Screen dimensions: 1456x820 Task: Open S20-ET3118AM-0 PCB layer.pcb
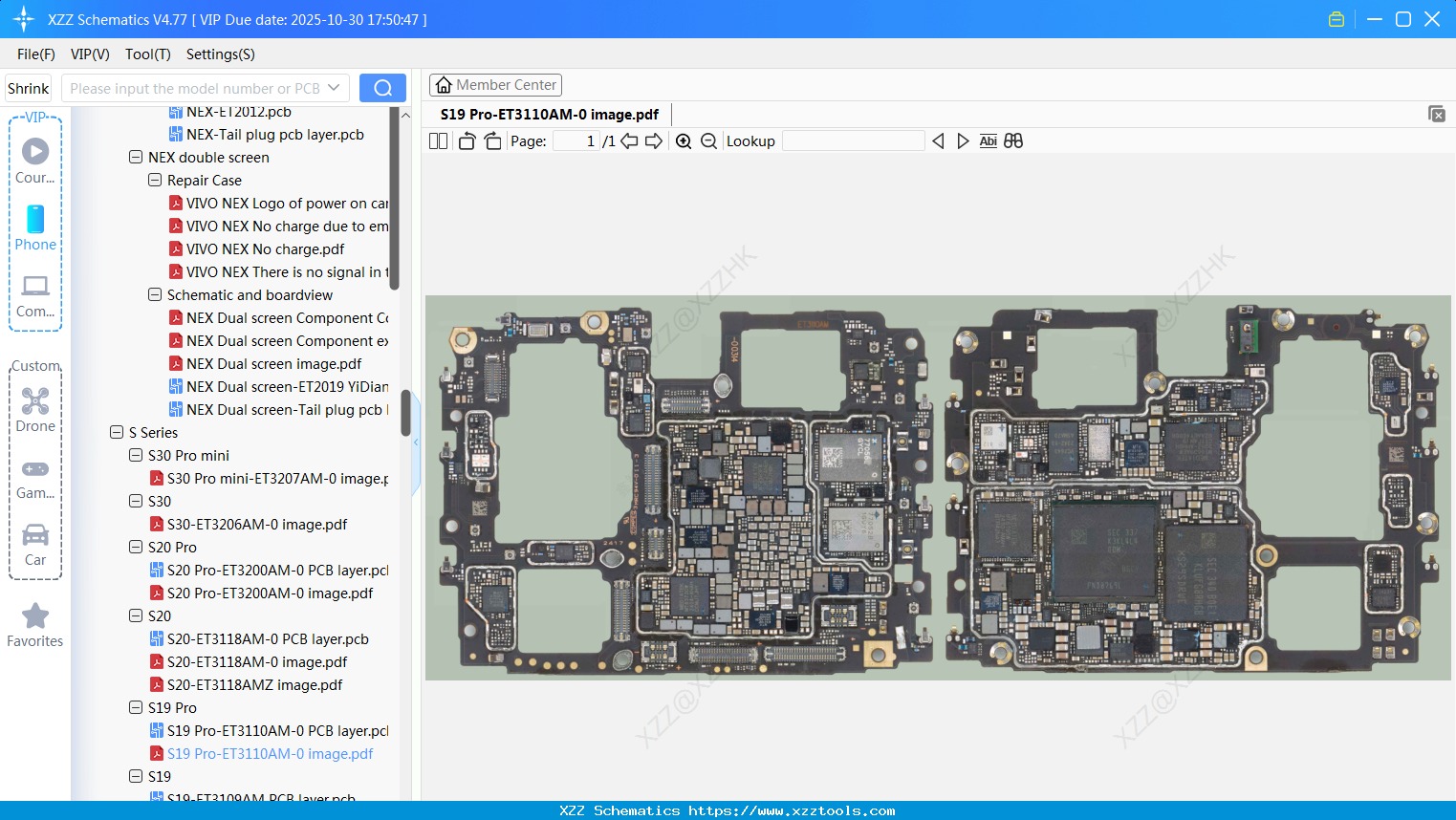pos(259,639)
